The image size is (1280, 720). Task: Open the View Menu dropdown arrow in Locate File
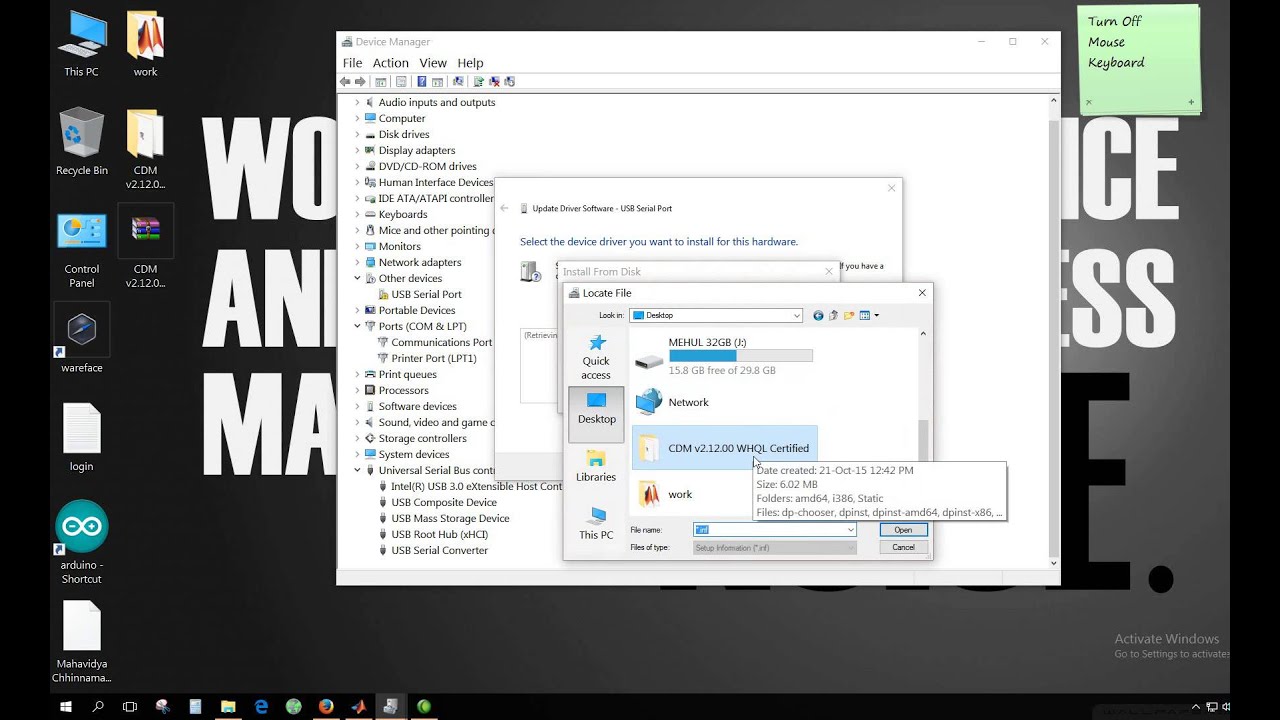(x=877, y=316)
